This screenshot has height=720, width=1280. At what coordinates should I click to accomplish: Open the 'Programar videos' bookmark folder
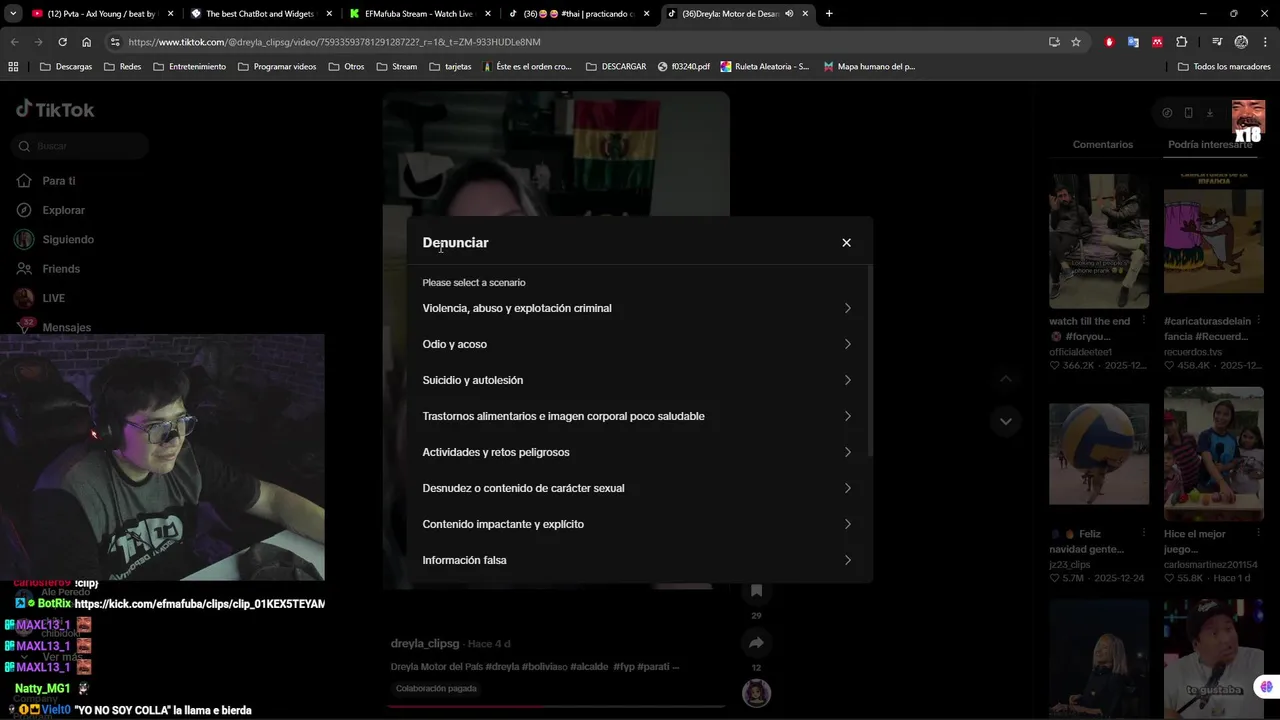coord(277,67)
